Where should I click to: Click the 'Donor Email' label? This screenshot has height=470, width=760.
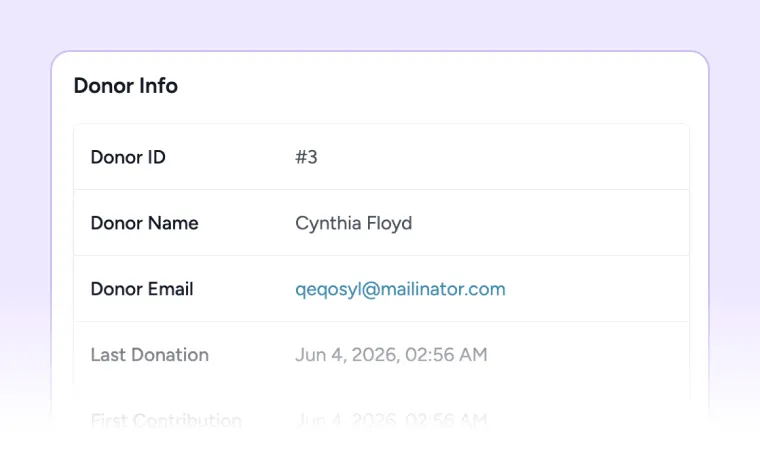[x=142, y=289]
